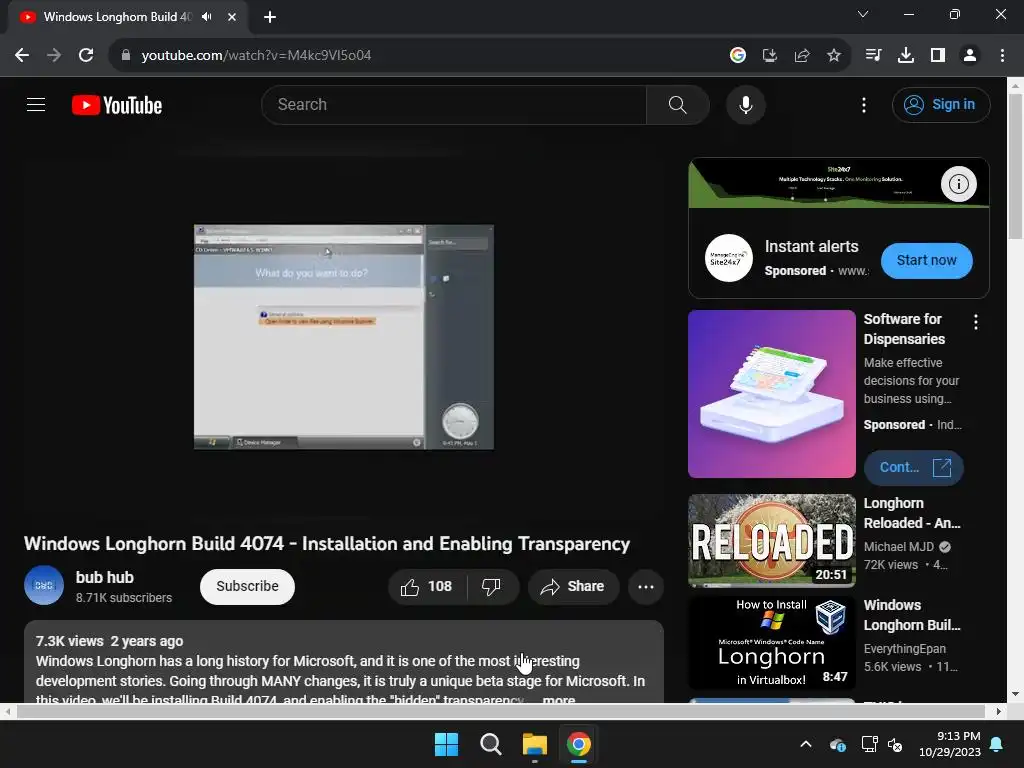
Task: Open the bub hub channel name link
Action: 104,577
